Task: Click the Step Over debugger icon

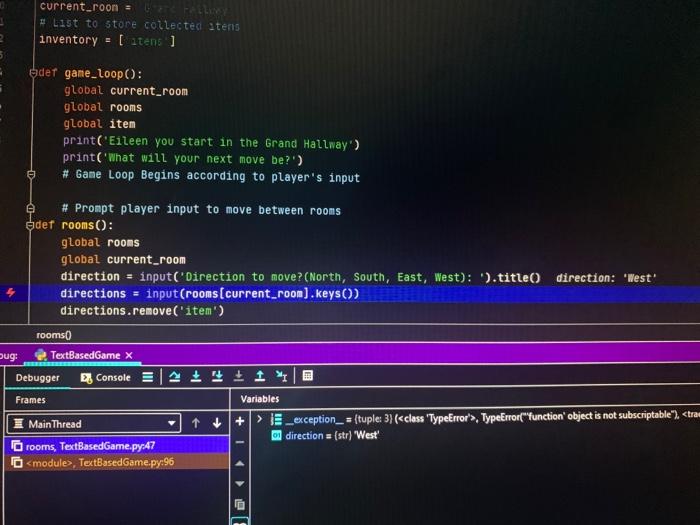Action: (x=175, y=377)
